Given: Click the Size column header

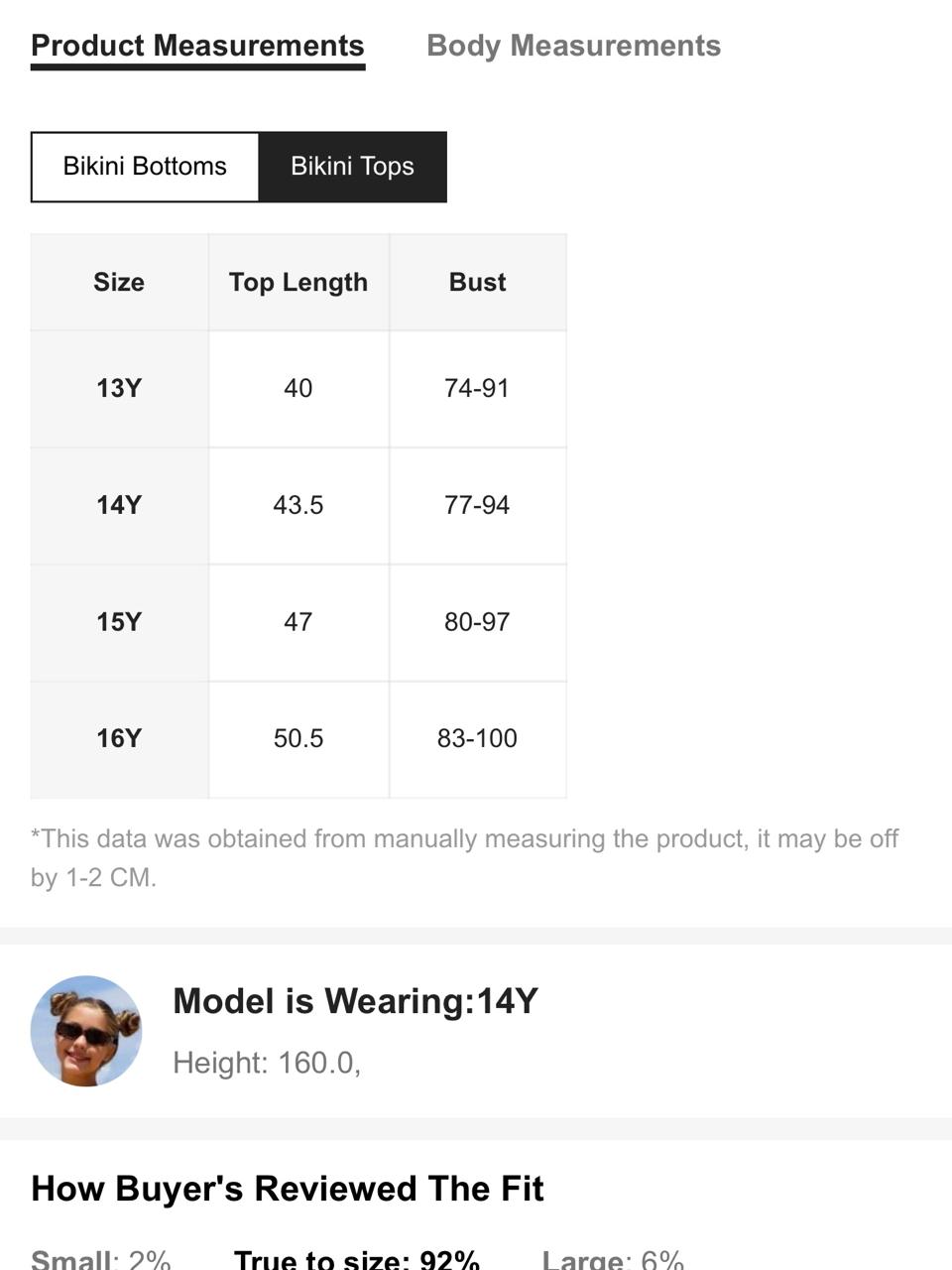Looking at the screenshot, I should point(119,282).
